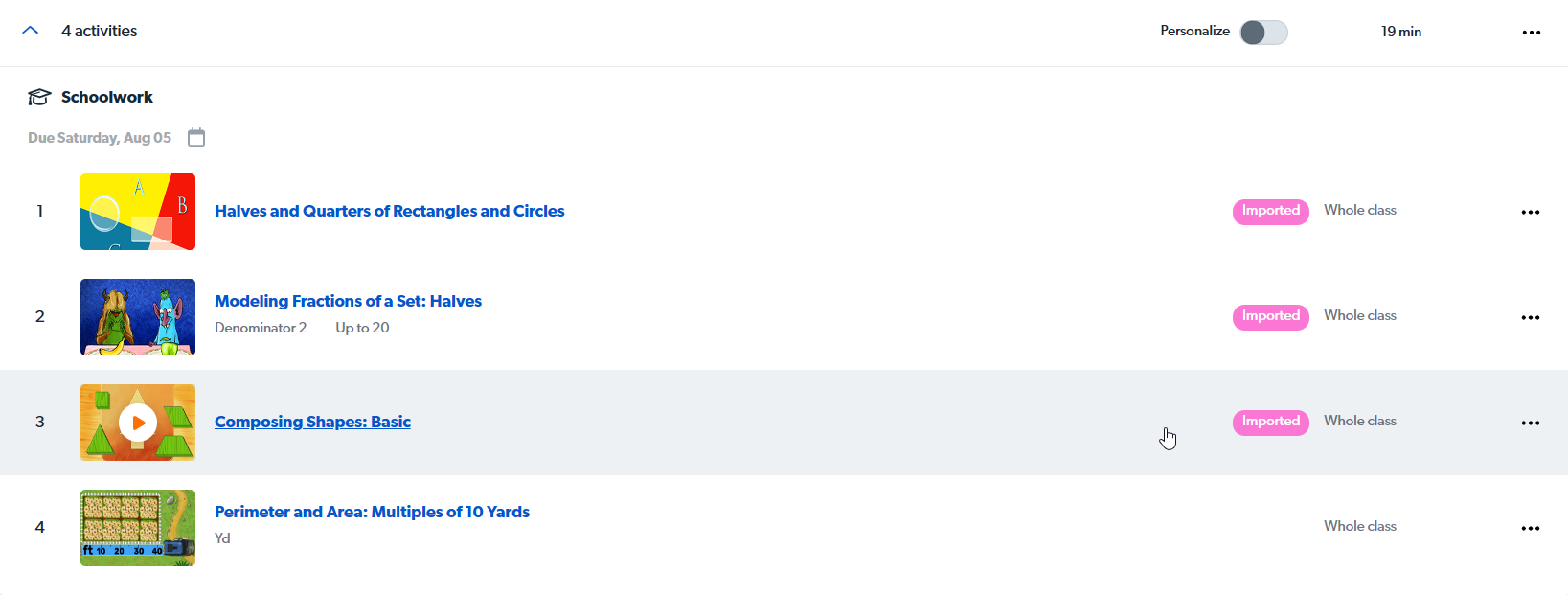Collapse the 4 activities section chevron
The height and width of the screenshot is (595, 1568).
tap(31, 31)
